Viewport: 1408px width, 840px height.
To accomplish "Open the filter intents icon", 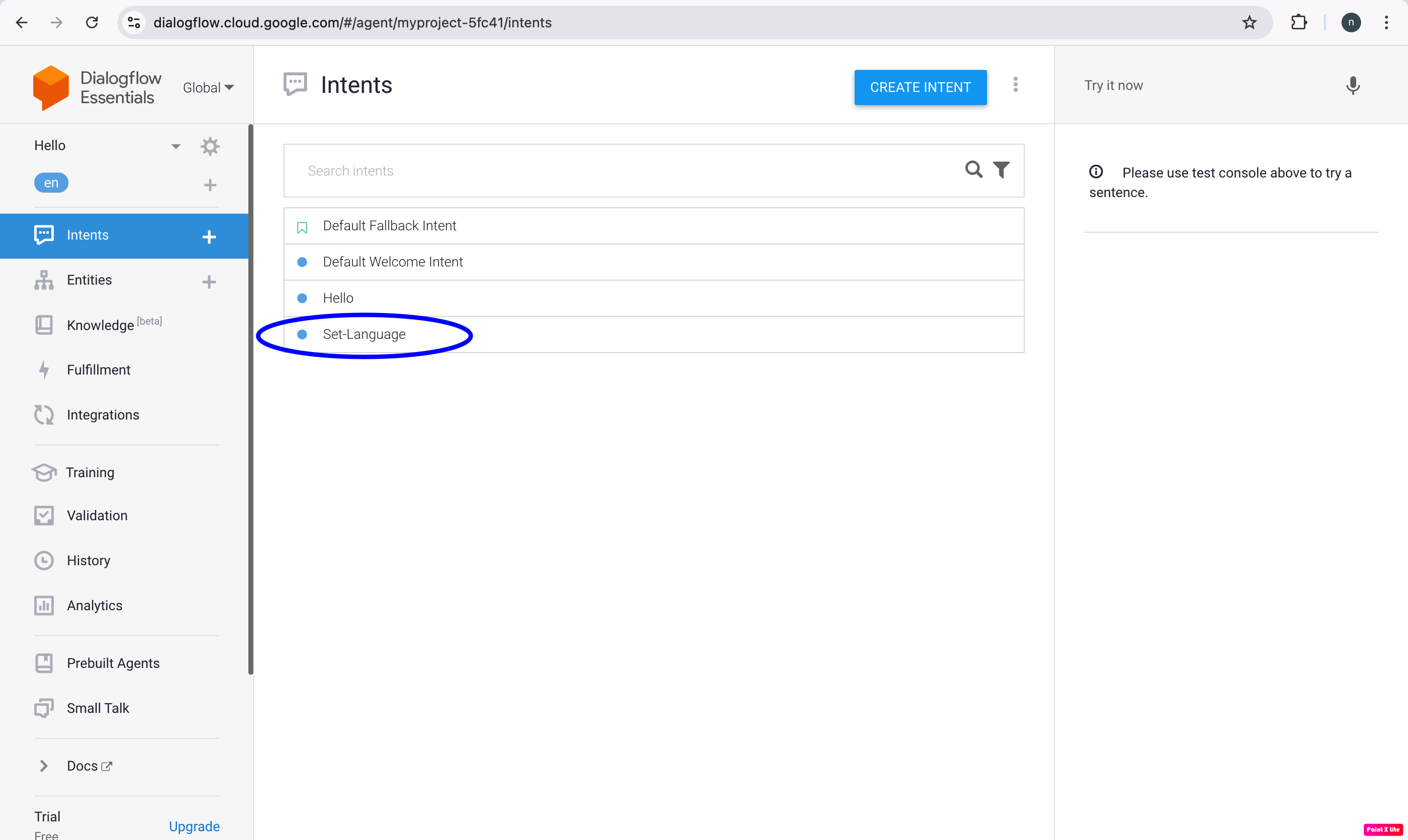I will (x=1001, y=169).
